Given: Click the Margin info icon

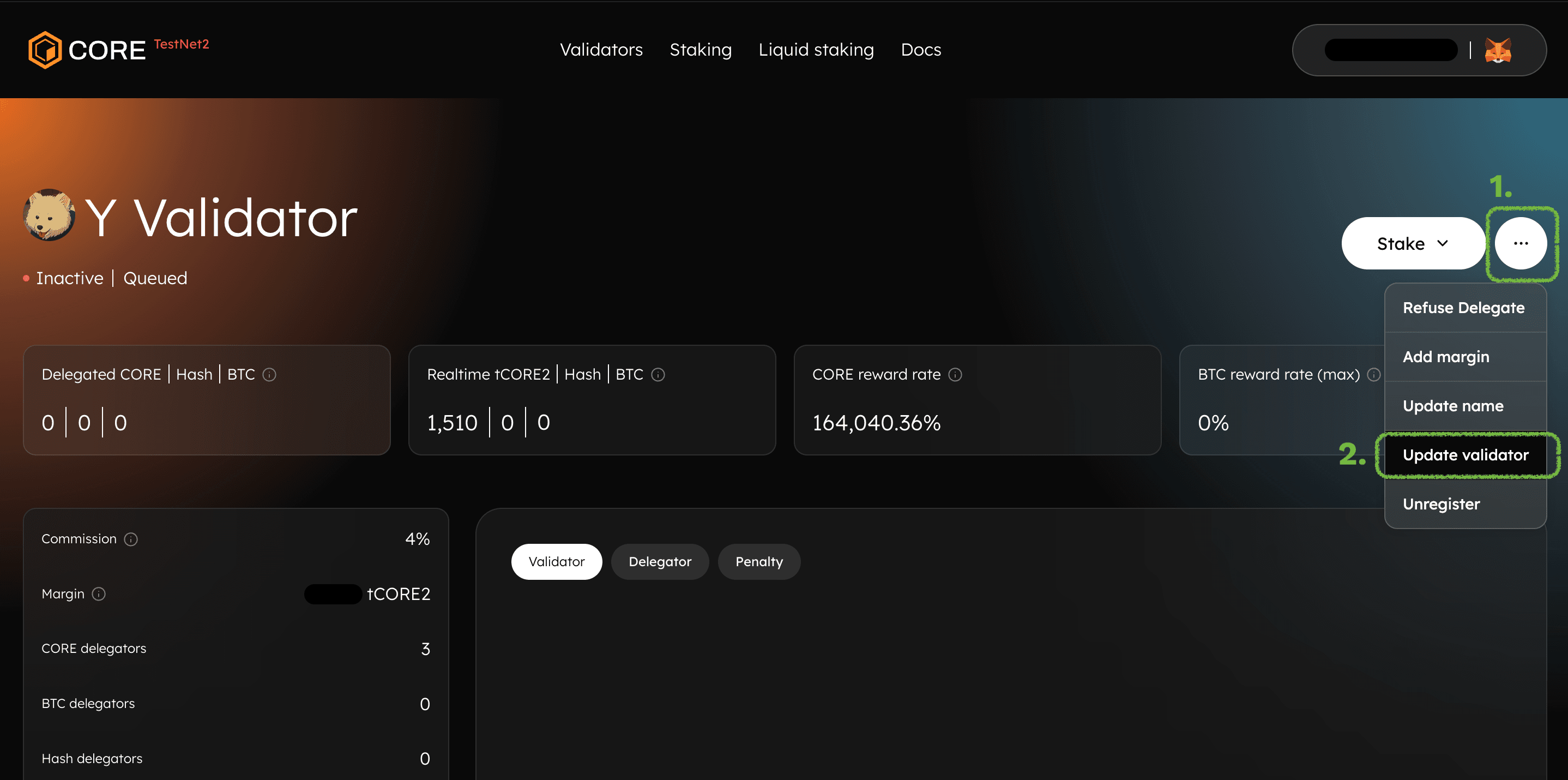Looking at the screenshot, I should (99, 593).
